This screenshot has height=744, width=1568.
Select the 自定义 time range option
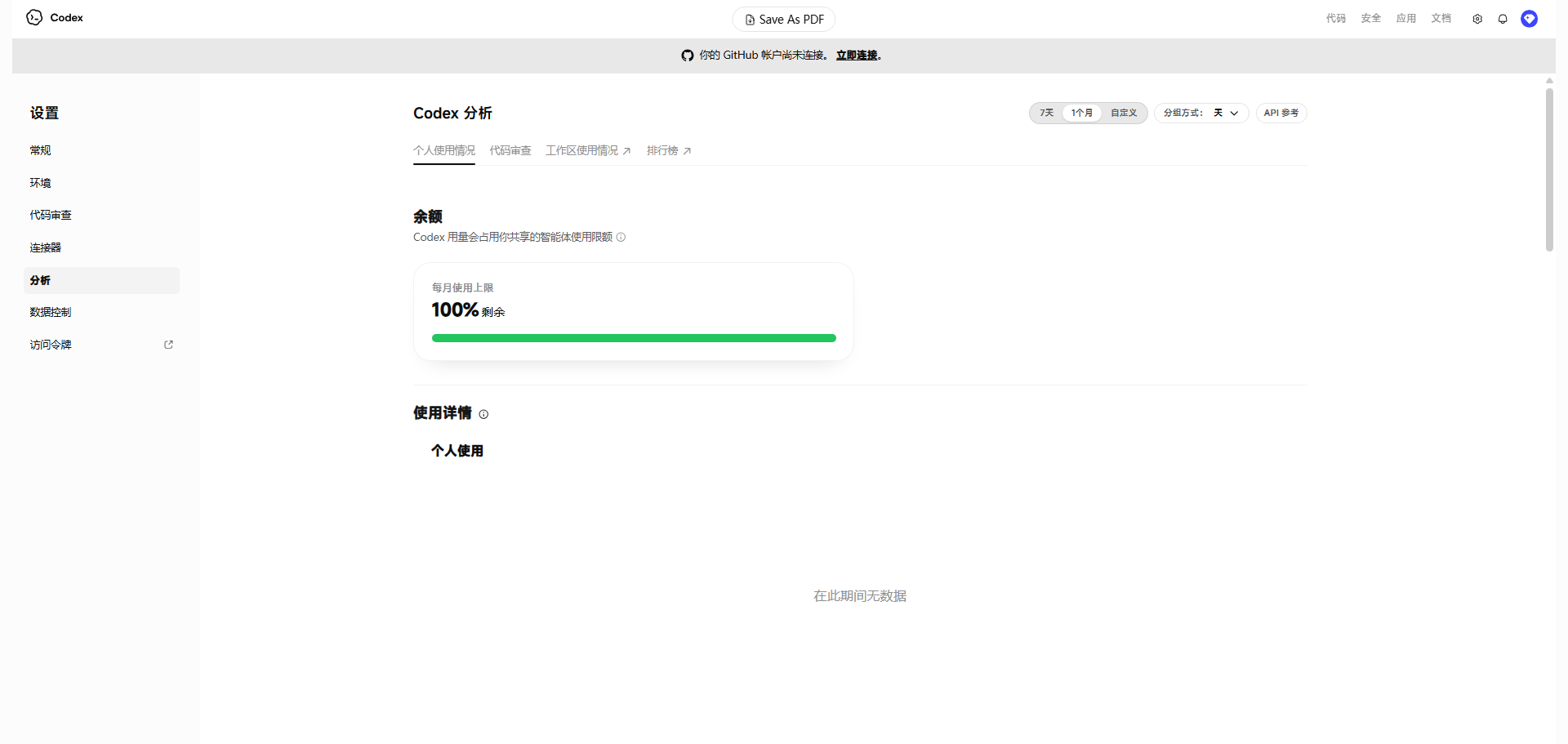(1124, 113)
